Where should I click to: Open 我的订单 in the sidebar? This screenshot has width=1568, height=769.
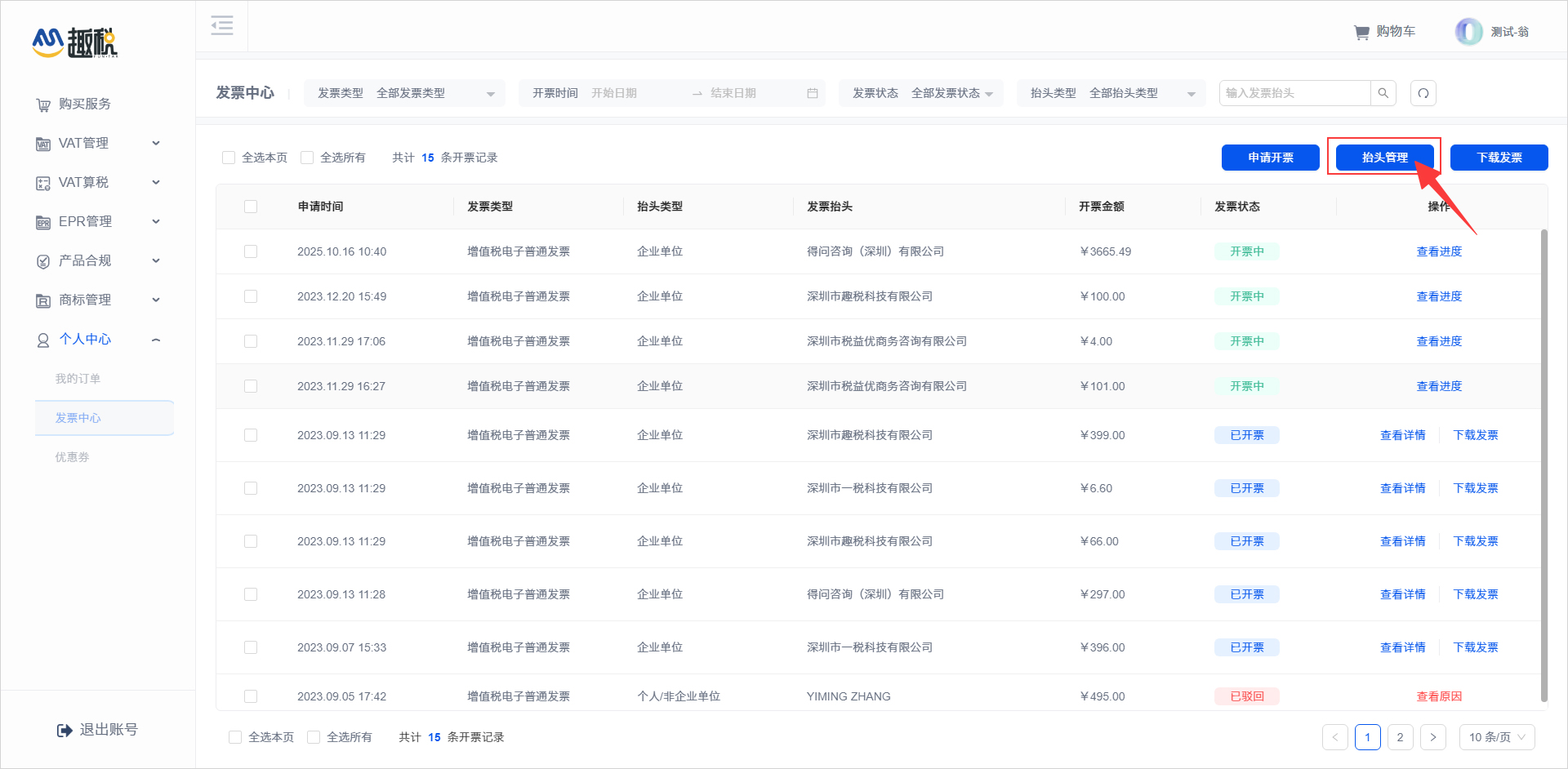click(78, 379)
